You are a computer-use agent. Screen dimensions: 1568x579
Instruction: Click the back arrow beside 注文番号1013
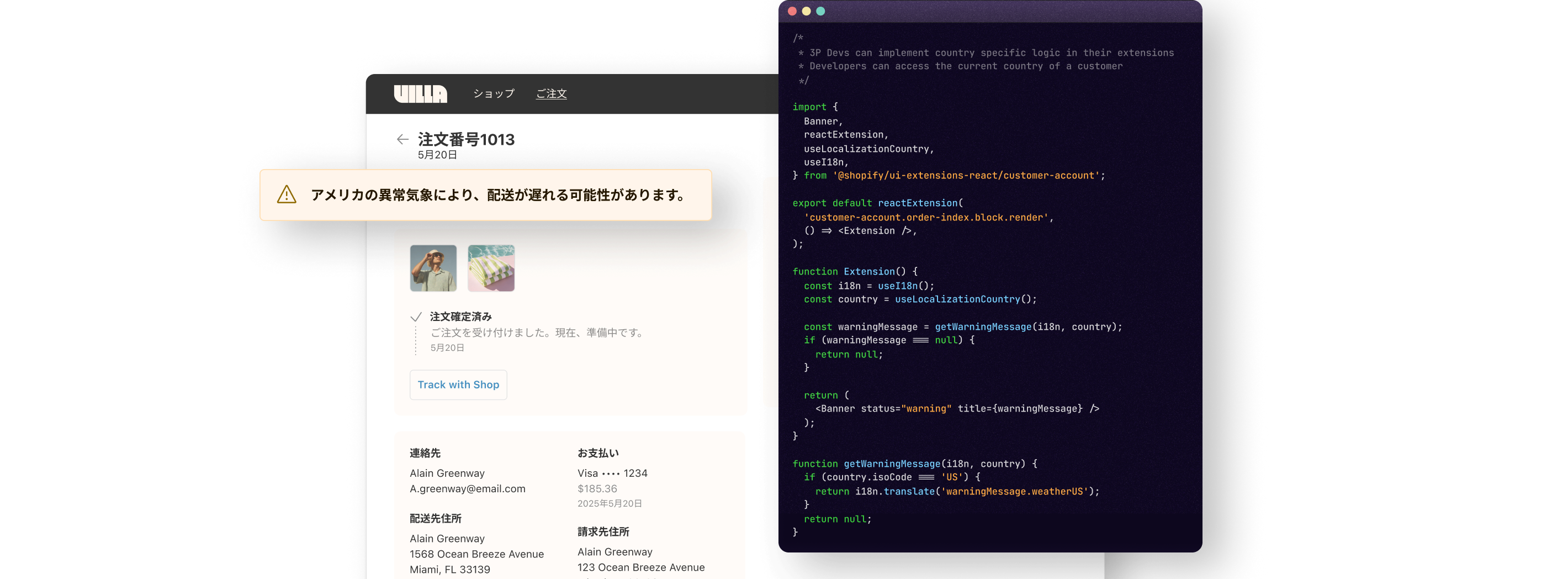(x=402, y=139)
